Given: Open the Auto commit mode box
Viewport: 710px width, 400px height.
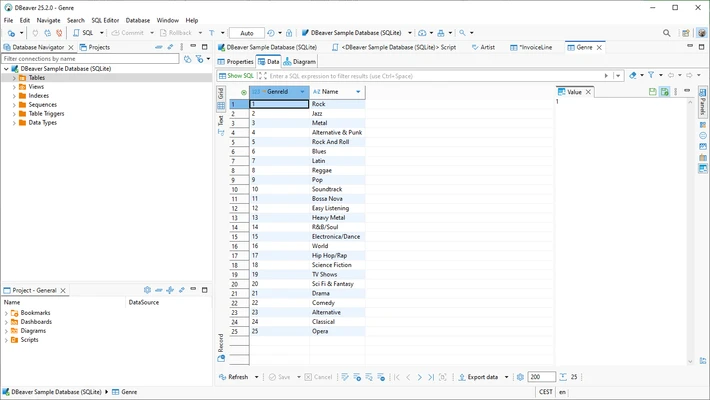Looking at the screenshot, I should coord(247,33).
